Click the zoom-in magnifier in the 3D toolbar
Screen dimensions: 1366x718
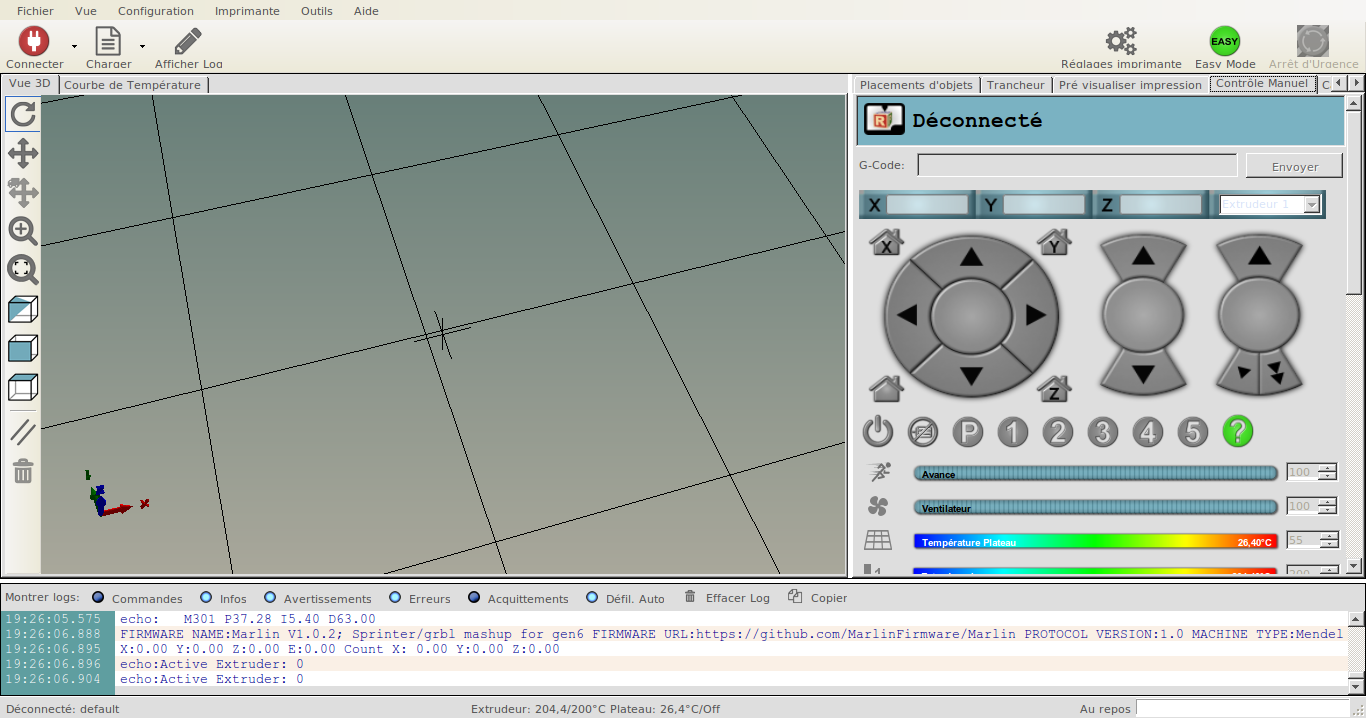click(x=22, y=231)
